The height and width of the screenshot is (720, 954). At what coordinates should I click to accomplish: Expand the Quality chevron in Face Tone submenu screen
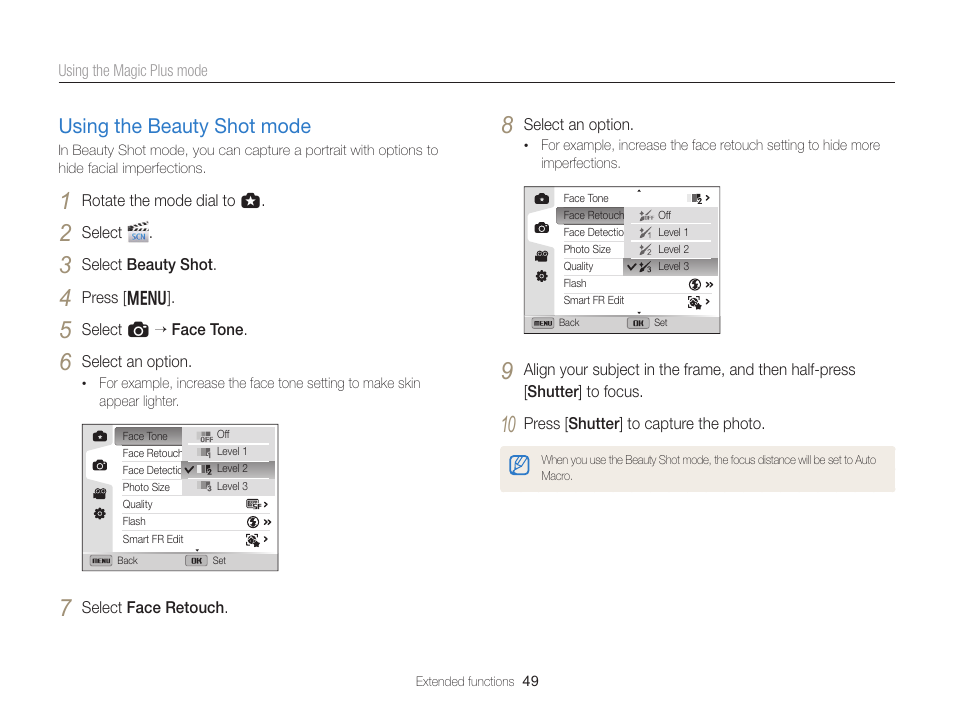point(266,504)
